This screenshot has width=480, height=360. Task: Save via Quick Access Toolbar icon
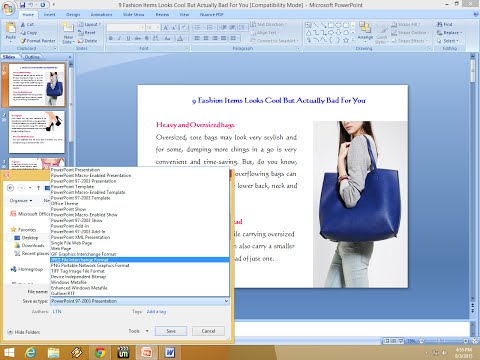22,5
